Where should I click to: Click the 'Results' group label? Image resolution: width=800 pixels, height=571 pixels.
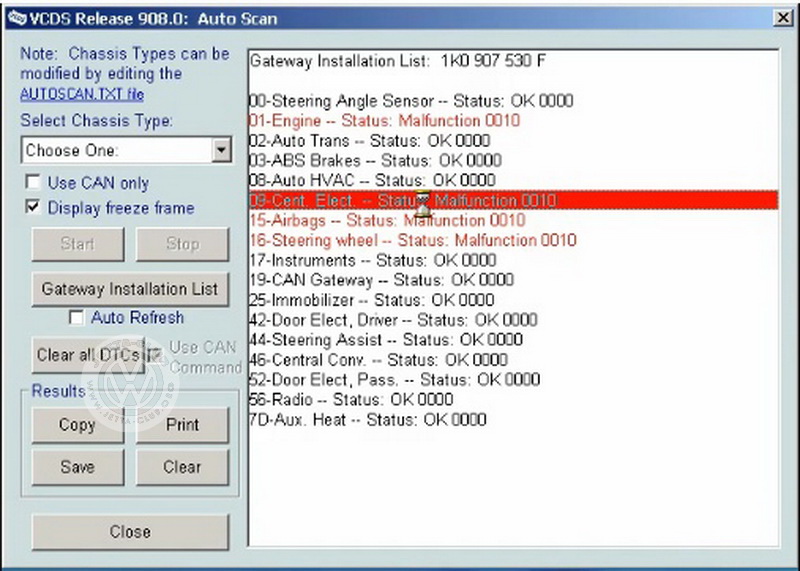pos(58,391)
